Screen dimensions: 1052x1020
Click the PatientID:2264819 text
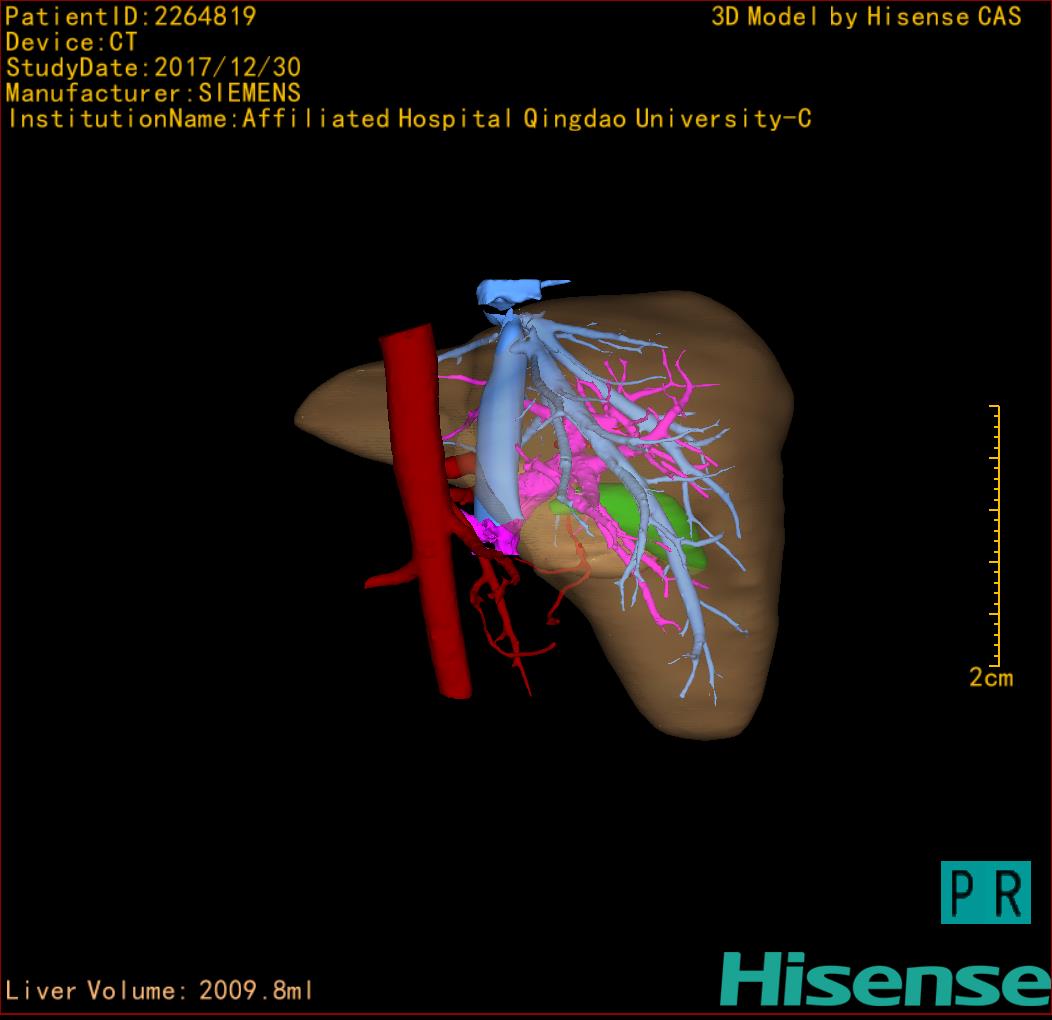131,16
